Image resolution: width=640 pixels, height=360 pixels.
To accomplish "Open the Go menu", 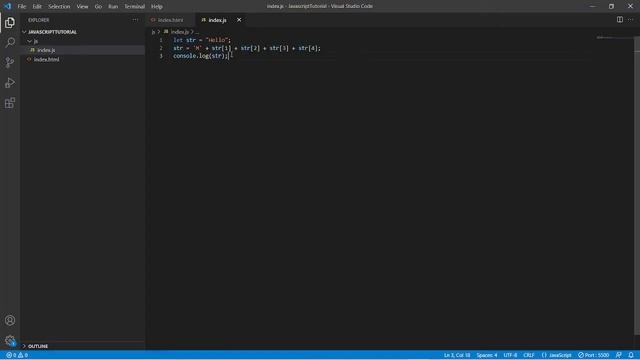I will click(x=98, y=7).
